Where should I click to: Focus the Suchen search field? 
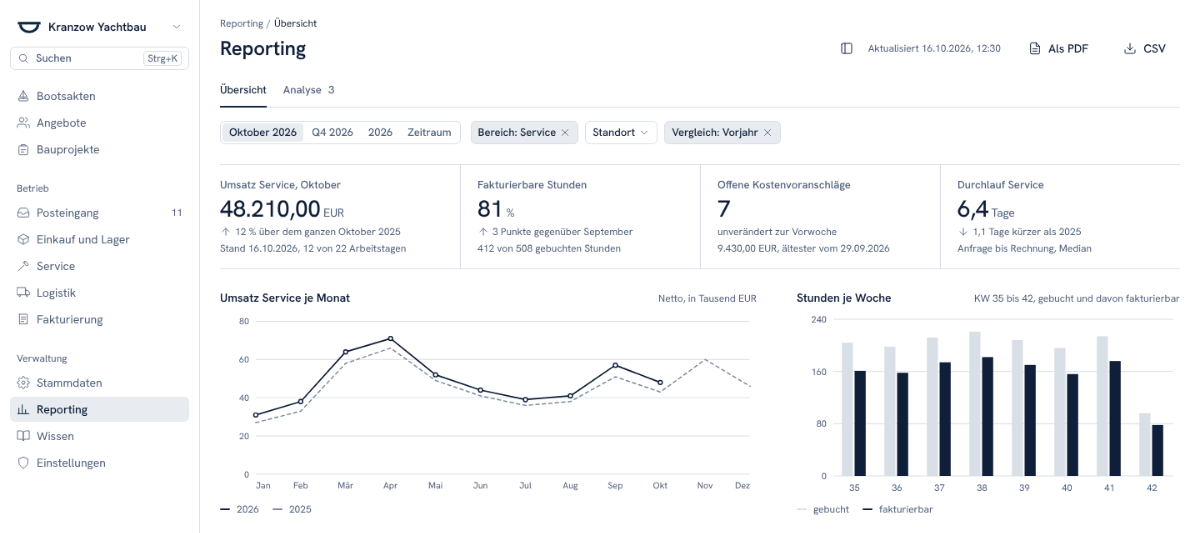pyautogui.click(x=99, y=59)
